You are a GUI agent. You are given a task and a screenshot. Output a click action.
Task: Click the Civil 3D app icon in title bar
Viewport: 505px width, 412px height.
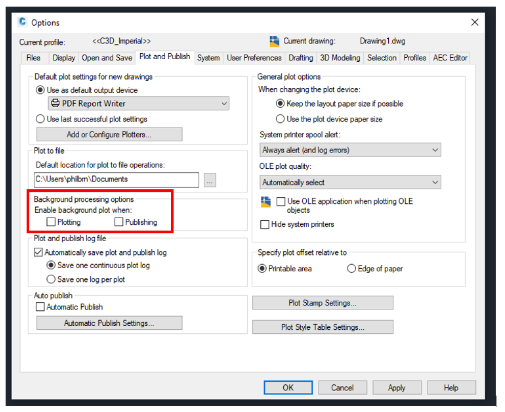click(x=22, y=22)
